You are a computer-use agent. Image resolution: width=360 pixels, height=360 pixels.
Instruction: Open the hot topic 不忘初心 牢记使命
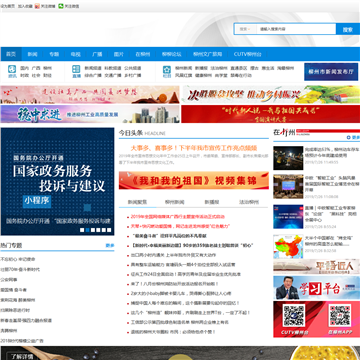tap(18, 259)
